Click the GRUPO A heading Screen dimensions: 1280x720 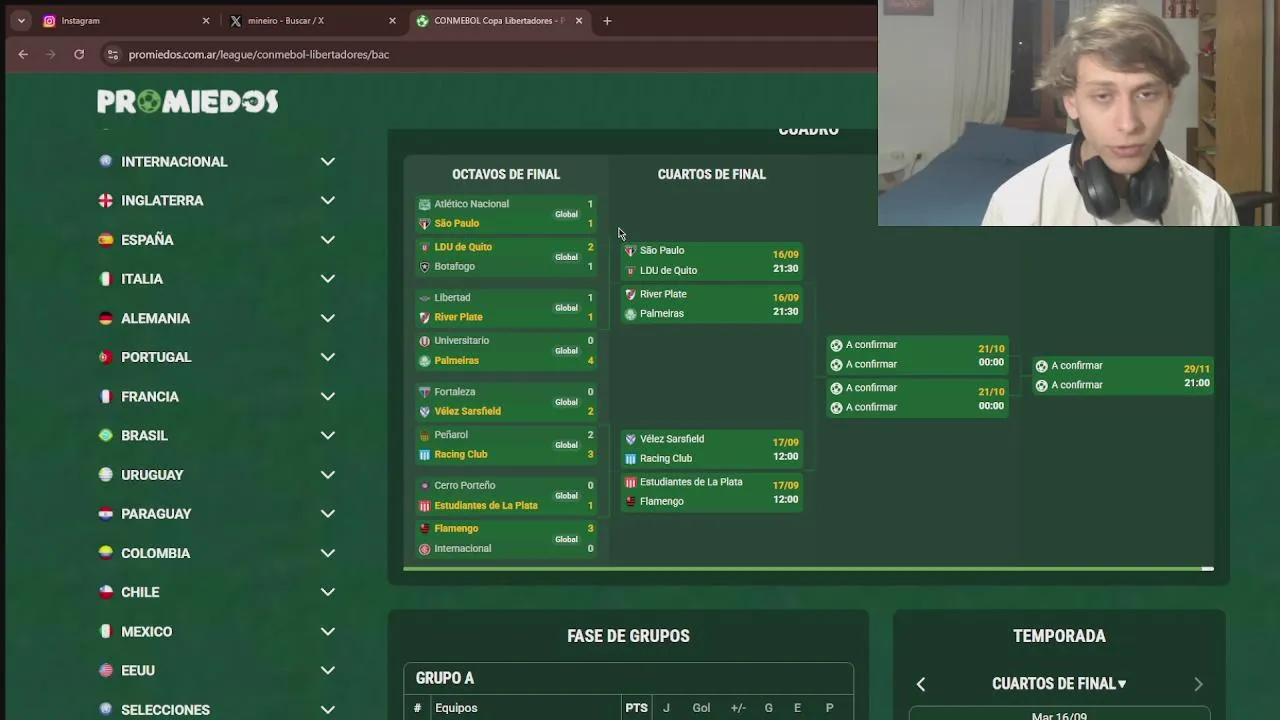coord(445,678)
